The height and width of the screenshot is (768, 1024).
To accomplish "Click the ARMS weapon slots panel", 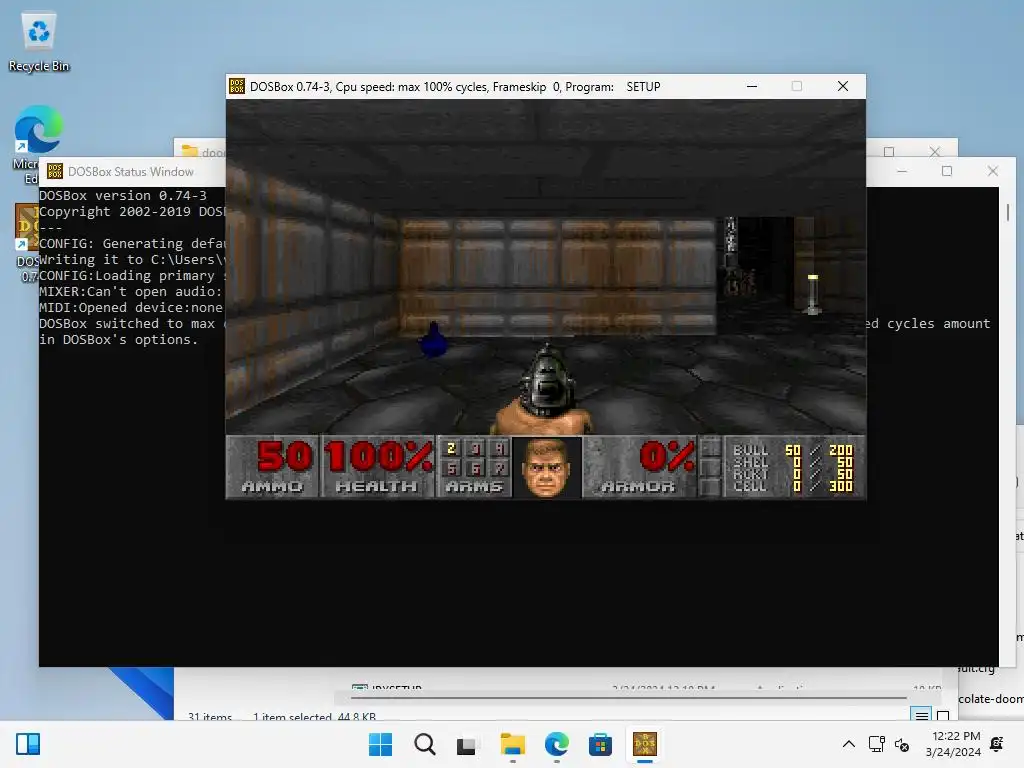I will pyautogui.click(x=474, y=466).
